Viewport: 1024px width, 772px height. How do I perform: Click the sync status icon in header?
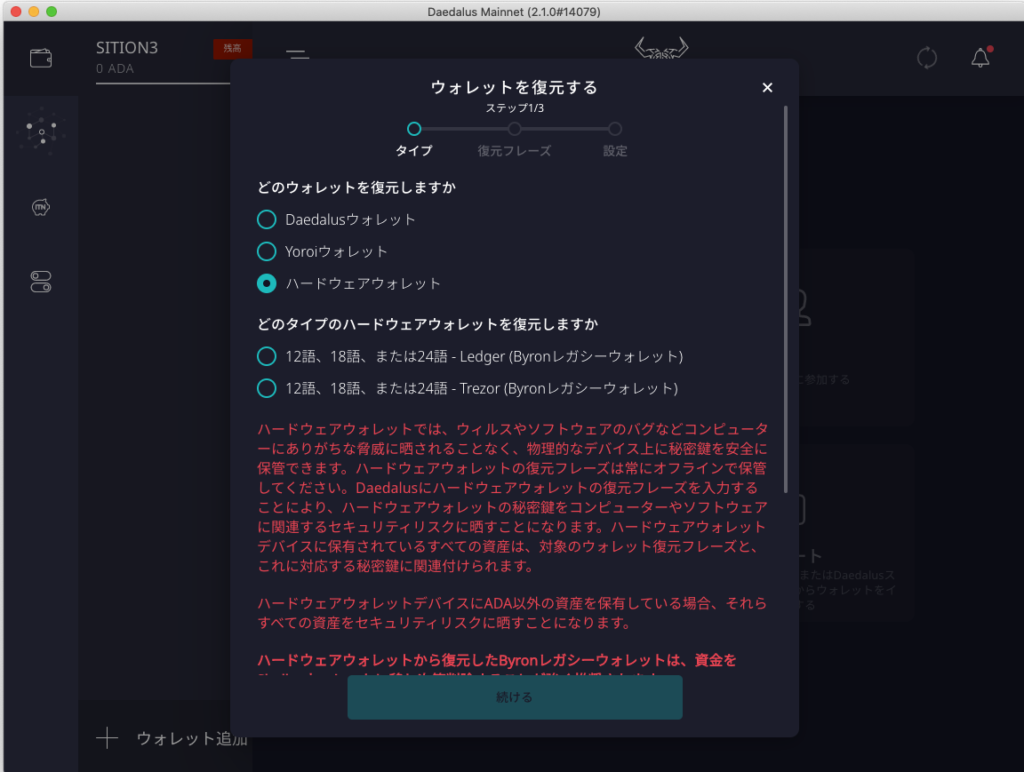pyautogui.click(x=927, y=58)
